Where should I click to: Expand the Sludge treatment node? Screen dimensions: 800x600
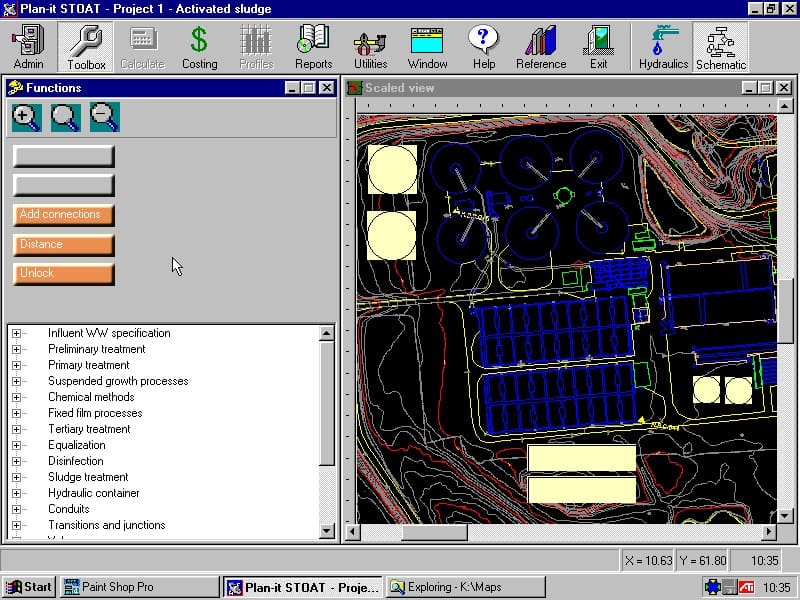(x=16, y=478)
